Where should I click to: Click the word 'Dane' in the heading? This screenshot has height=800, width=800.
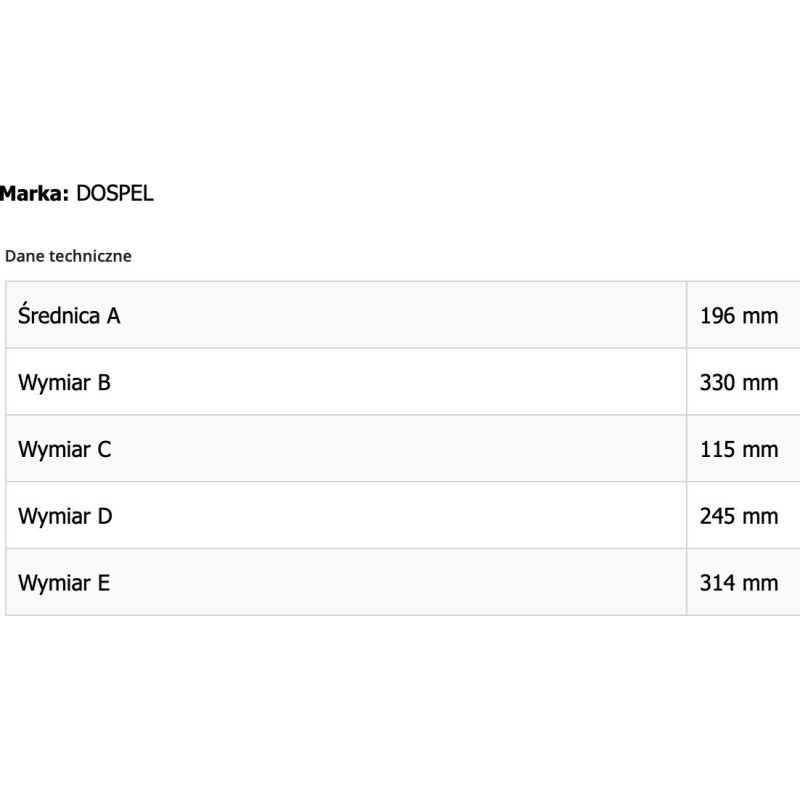23,256
